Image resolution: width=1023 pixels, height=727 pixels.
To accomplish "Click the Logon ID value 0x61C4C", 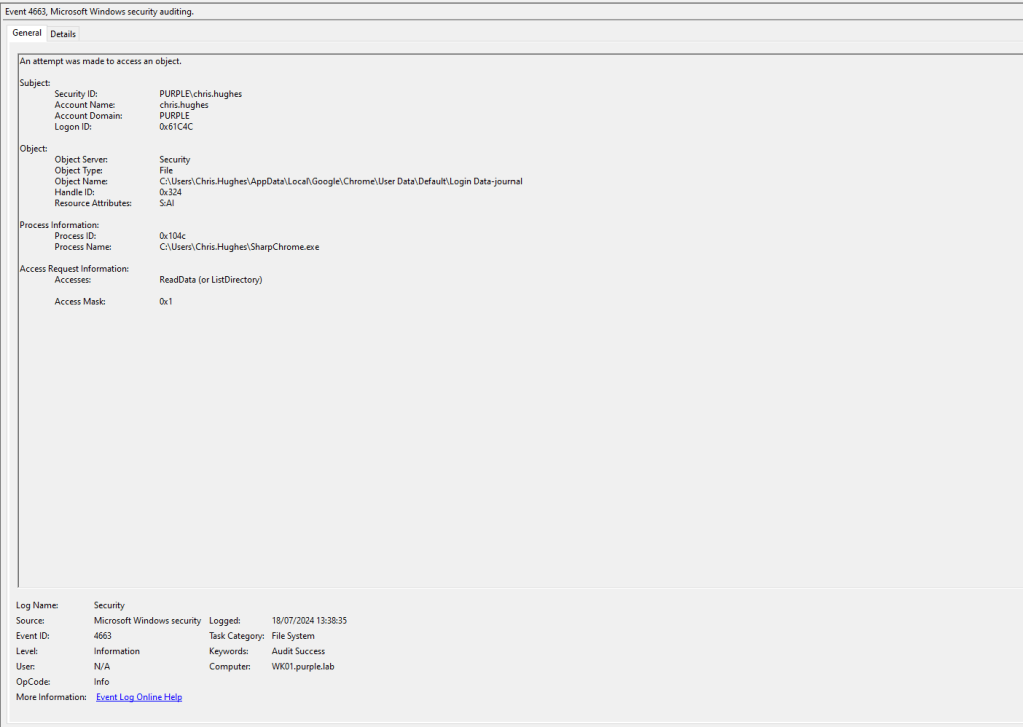I will click(177, 127).
